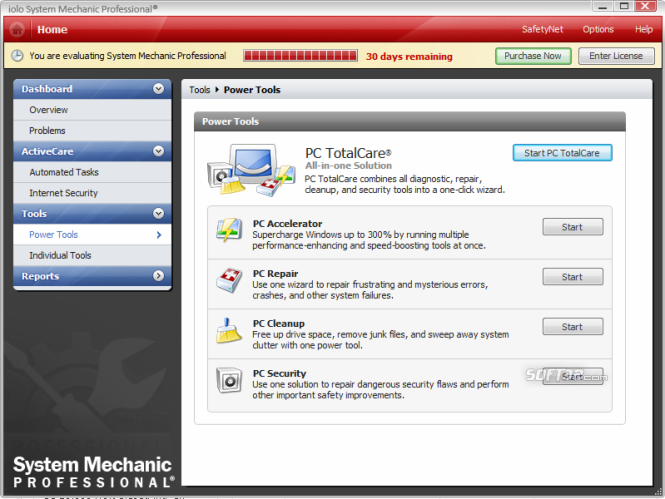Click the 'All-in-one Solution' subtitle
This screenshot has width=665, height=499.
pos(348,166)
